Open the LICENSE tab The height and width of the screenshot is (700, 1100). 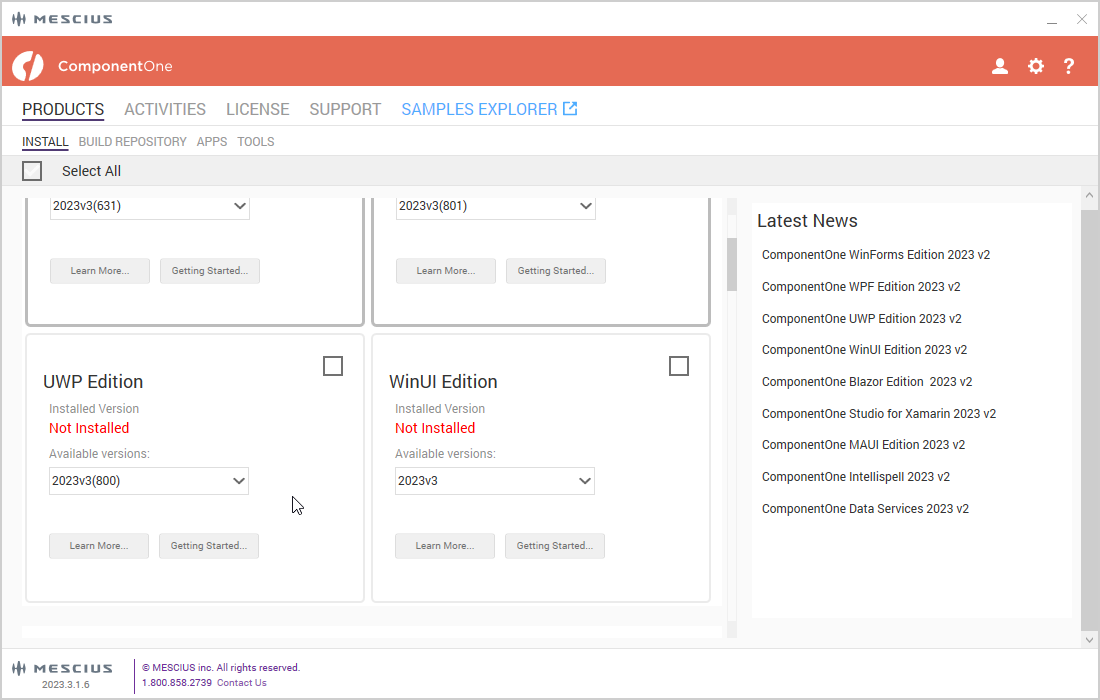coord(257,109)
